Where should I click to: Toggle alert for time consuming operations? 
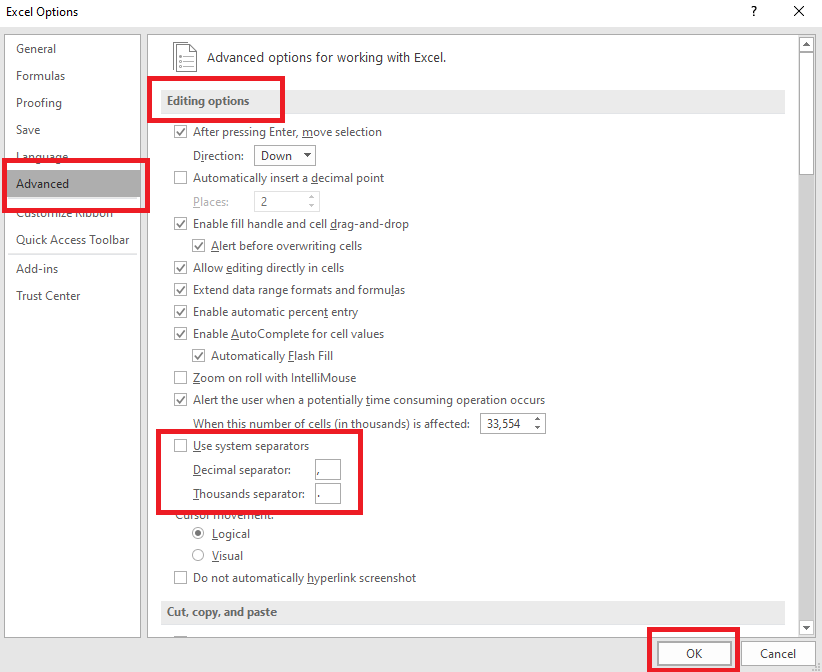click(180, 400)
